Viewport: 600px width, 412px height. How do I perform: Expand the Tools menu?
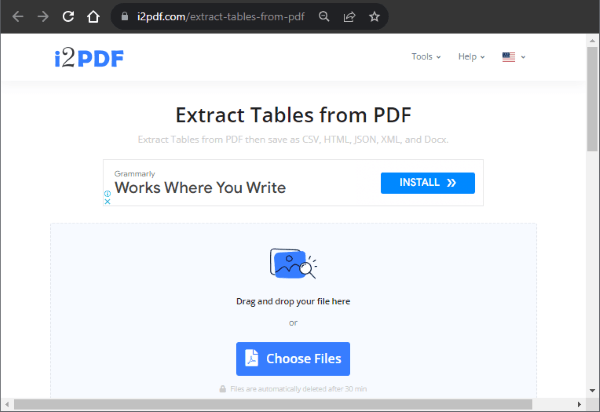(426, 57)
